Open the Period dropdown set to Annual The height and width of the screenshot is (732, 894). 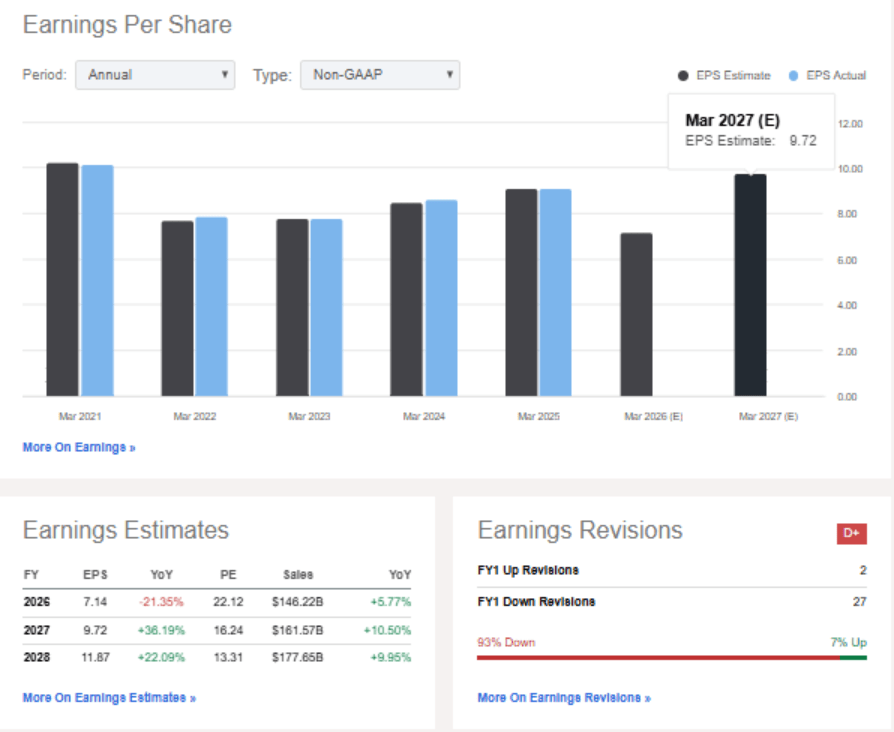(155, 75)
